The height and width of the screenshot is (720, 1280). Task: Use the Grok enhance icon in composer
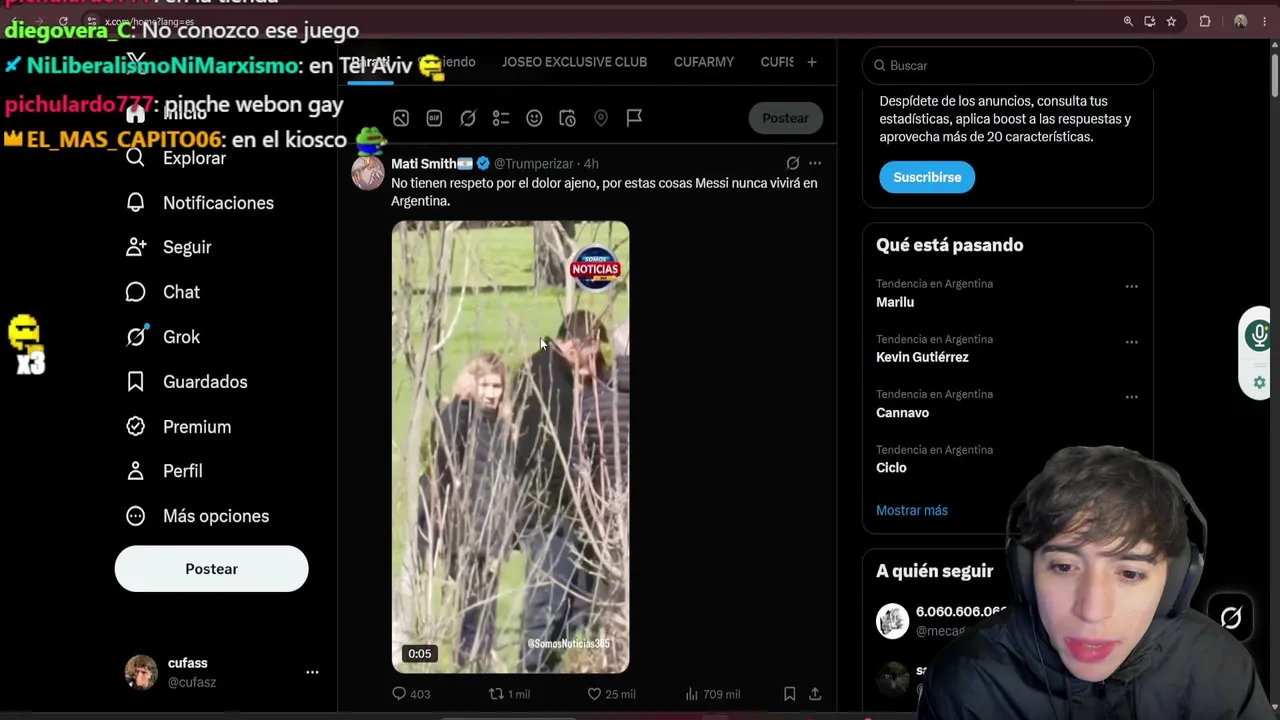pyautogui.click(x=468, y=118)
